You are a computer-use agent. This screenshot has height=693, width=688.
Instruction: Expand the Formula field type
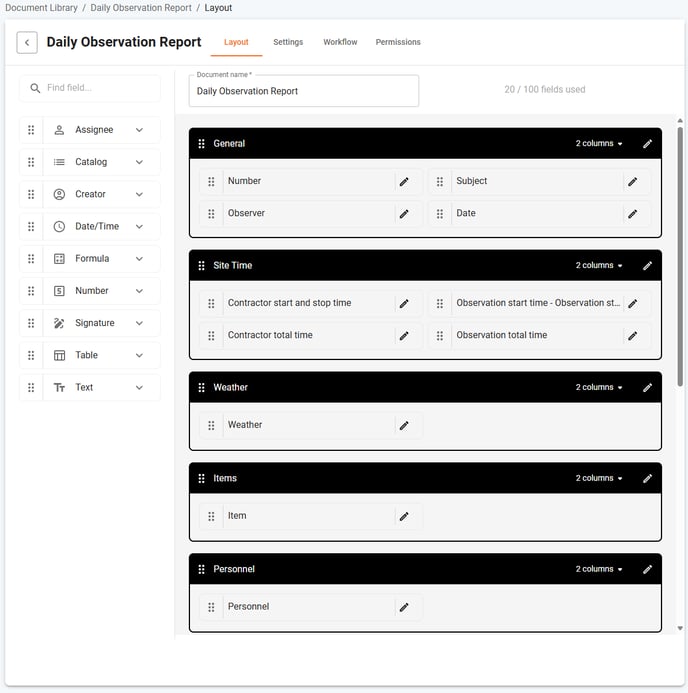139,259
